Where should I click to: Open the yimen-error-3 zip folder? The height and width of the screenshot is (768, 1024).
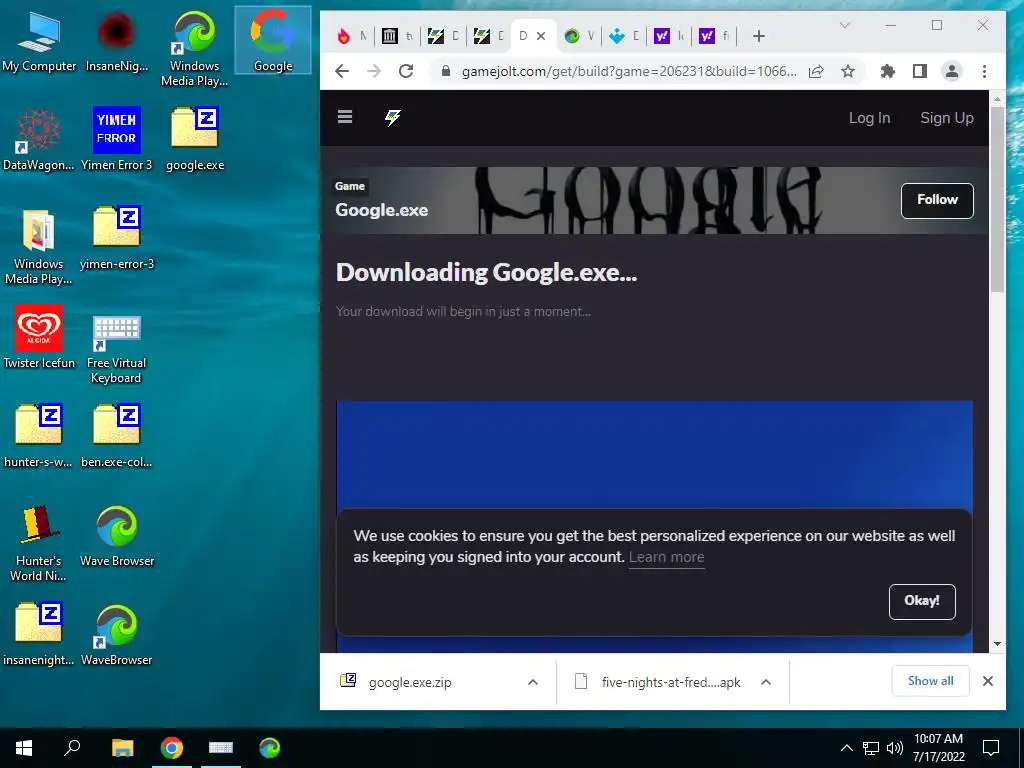tap(116, 238)
